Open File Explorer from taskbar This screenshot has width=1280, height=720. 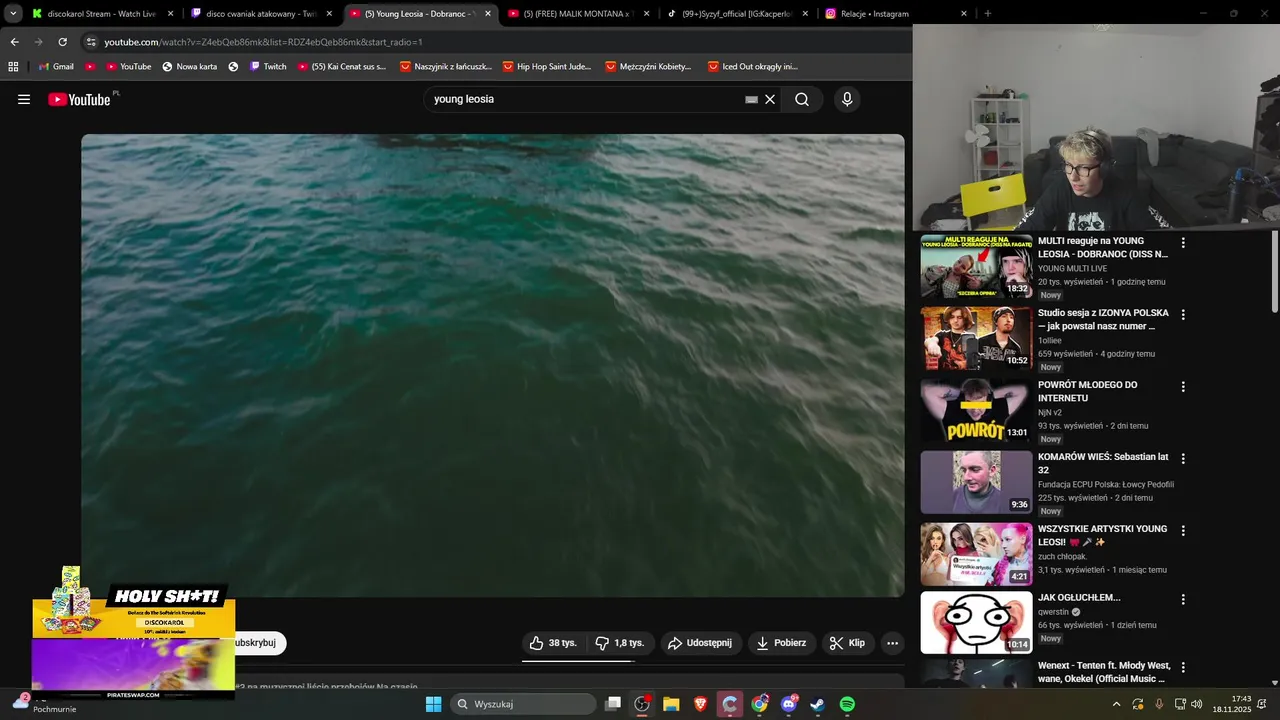point(671,704)
